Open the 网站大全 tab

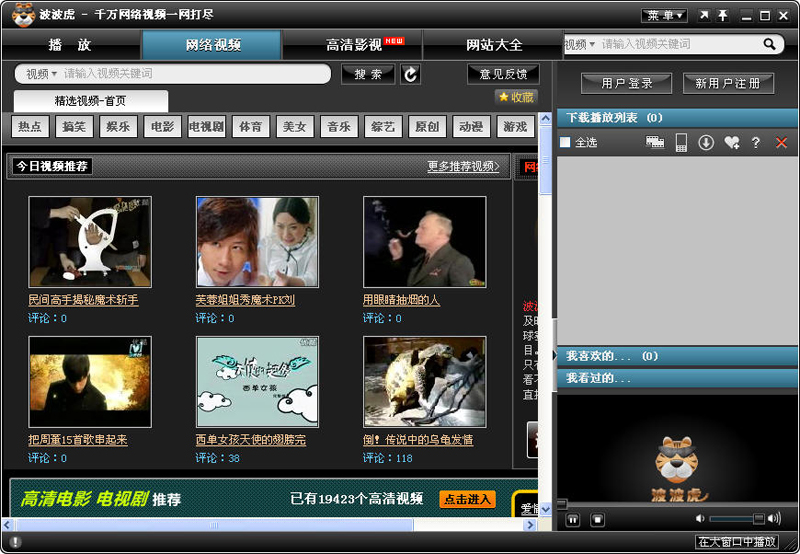point(493,45)
